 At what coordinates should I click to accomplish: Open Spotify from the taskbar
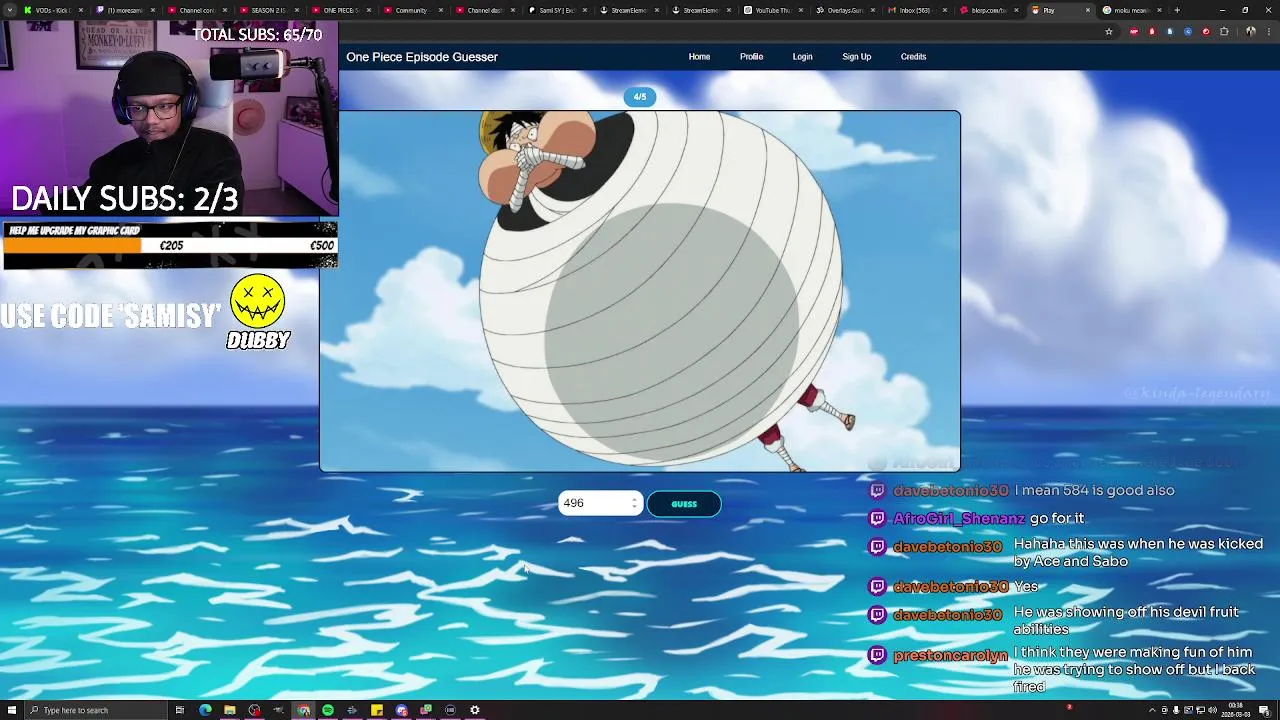pyautogui.click(x=327, y=710)
